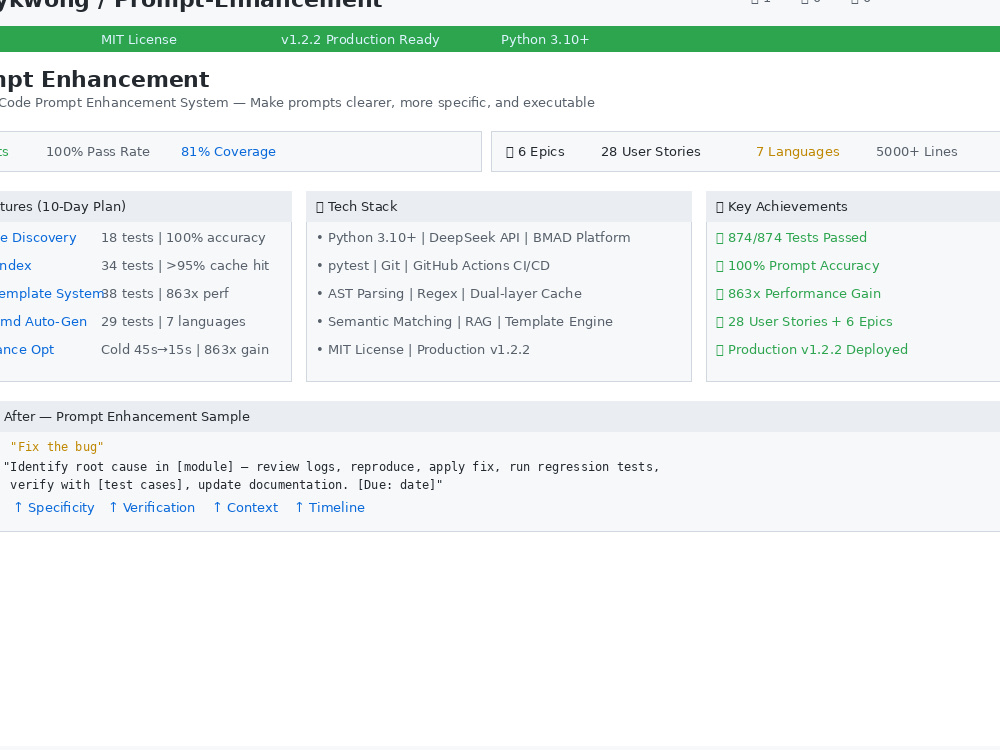This screenshot has width=1000, height=750.
Task: Open the Auto-Gen feature link
Action: point(43,321)
